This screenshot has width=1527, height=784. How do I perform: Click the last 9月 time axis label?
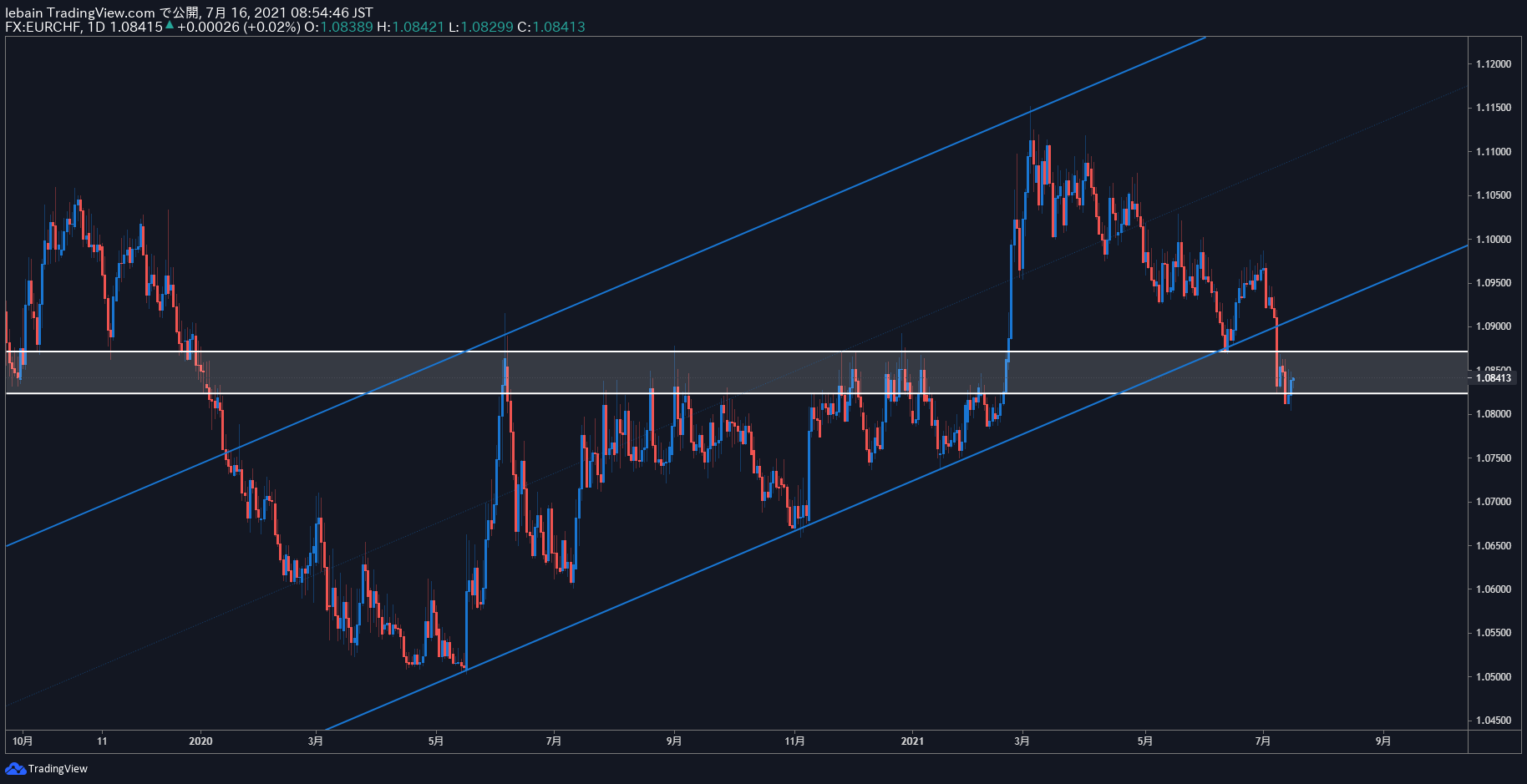pyautogui.click(x=1383, y=741)
